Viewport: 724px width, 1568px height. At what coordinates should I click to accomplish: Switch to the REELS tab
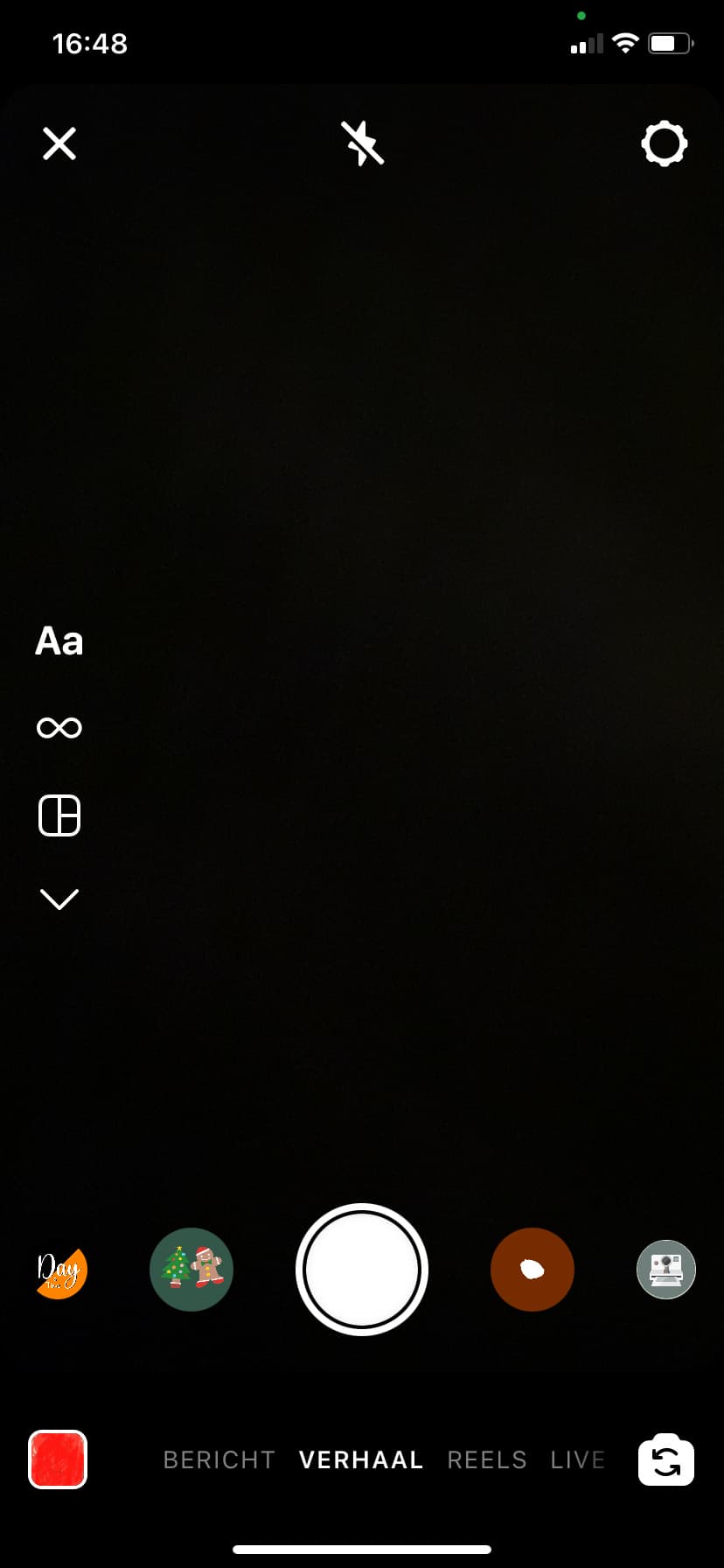(x=487, y=1459)
